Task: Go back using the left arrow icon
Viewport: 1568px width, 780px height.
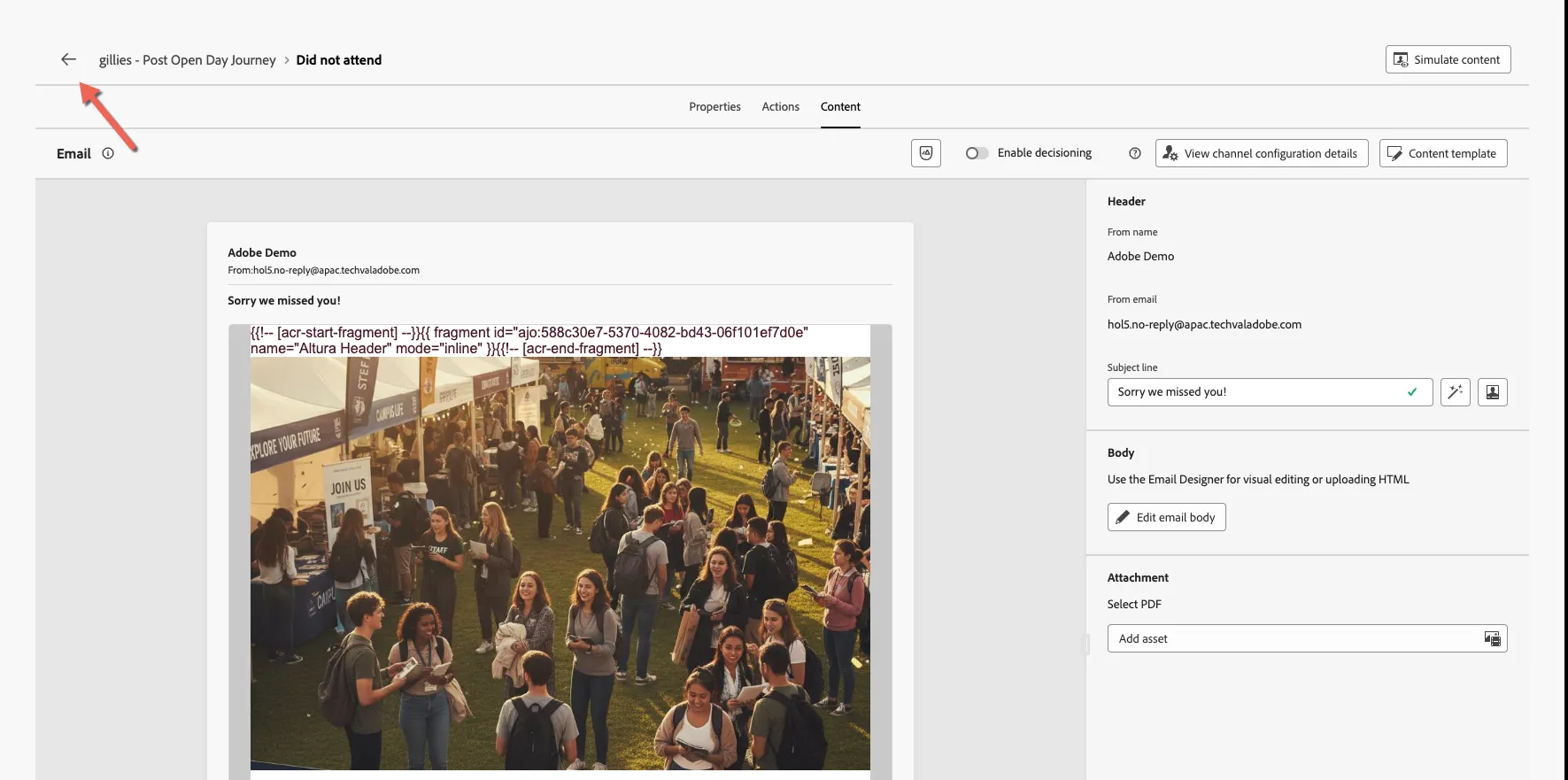Action: (x=68, y=59)
